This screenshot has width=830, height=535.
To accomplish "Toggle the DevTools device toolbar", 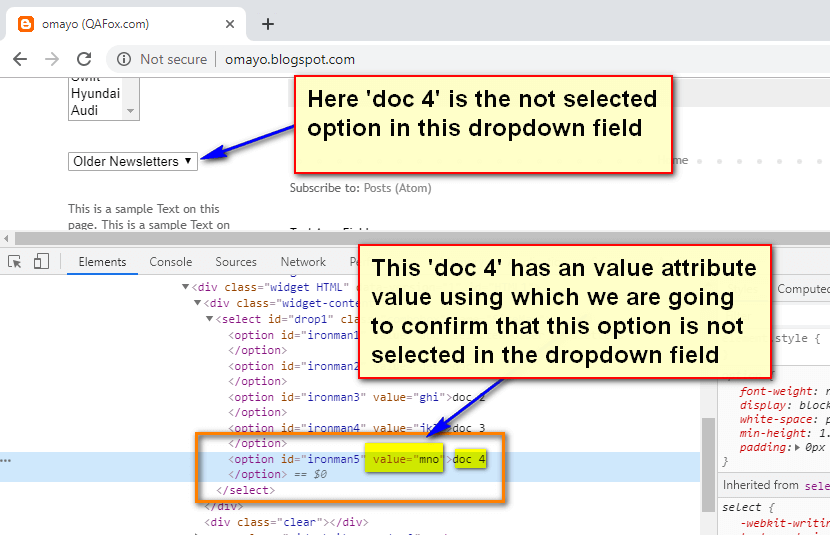I will [41, 261].
